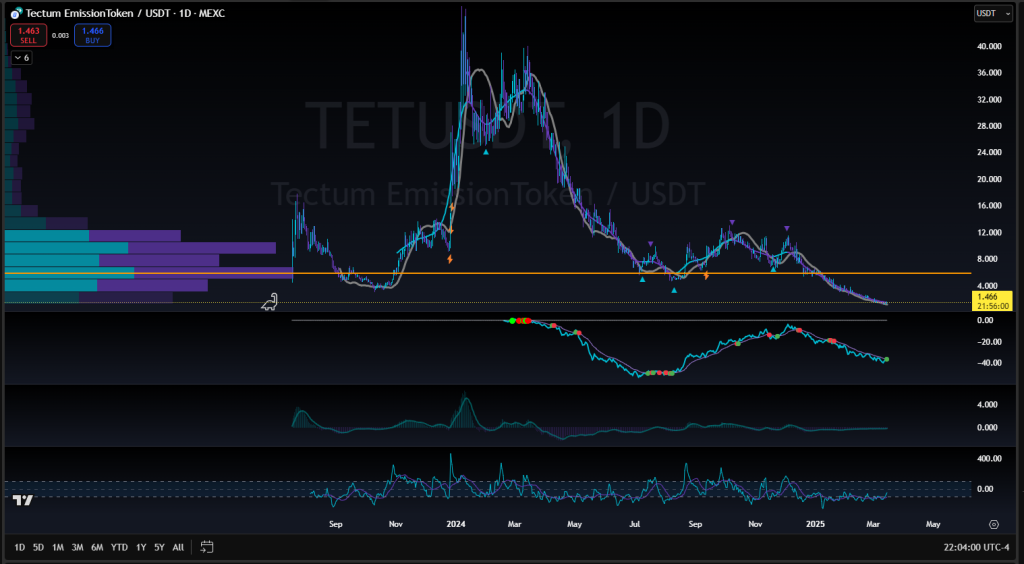Open the USDT currency dropdown
The width and height of the screenshot is (1024, 564).
tap(993, 13)
